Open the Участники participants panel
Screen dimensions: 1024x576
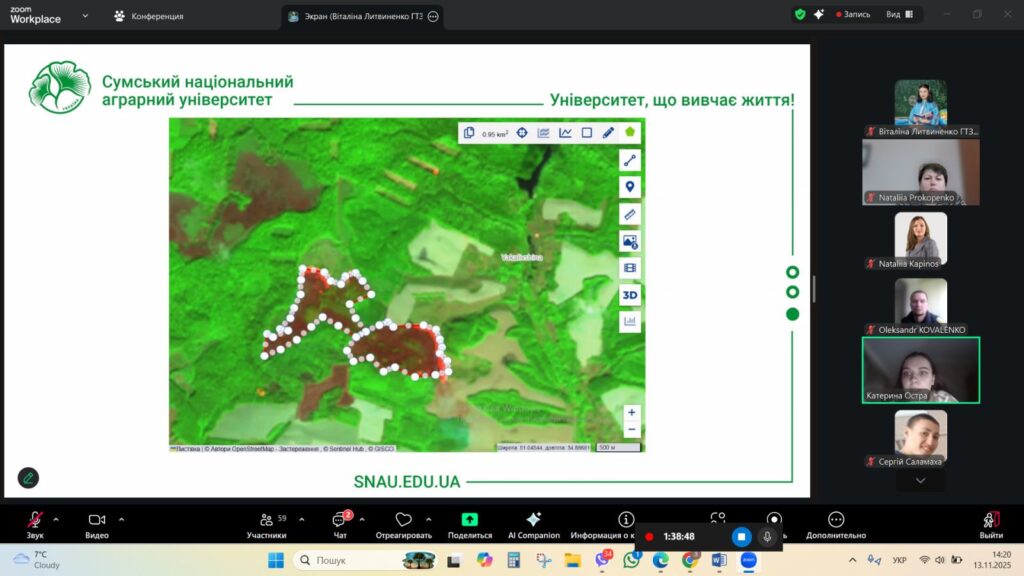[x=266, y=524]
